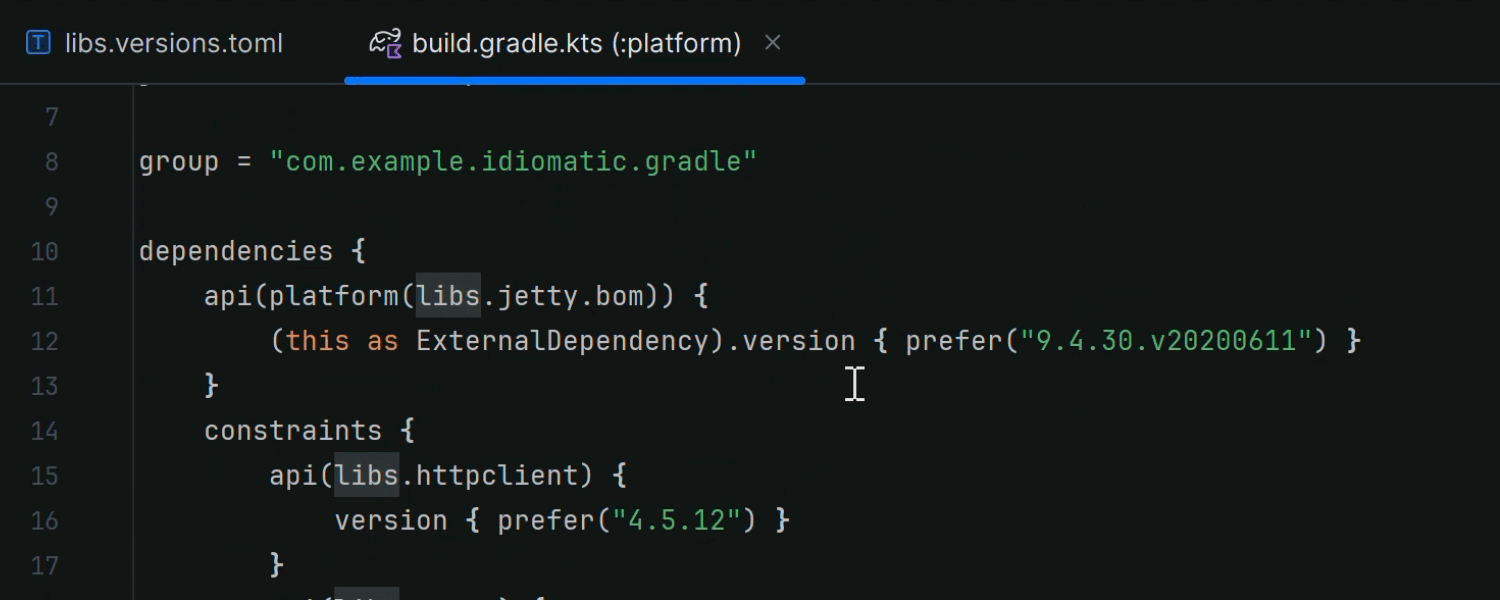Click line number 10 in the gutter
Image resolution: width=1500 pixels, height=600 pixels.
pyautogui.click(x=44, y=251)
